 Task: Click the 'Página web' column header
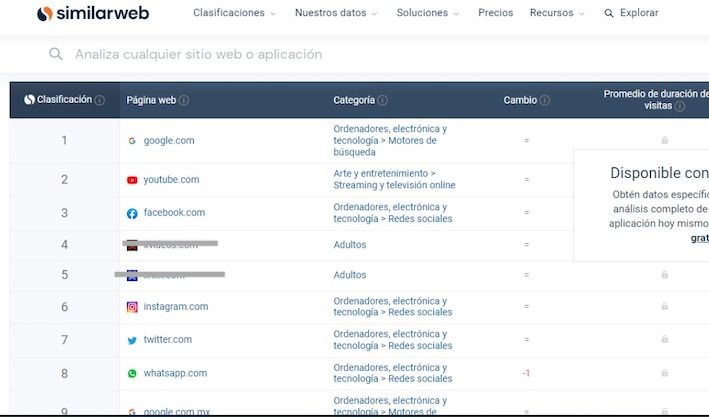tap(151, 100)
